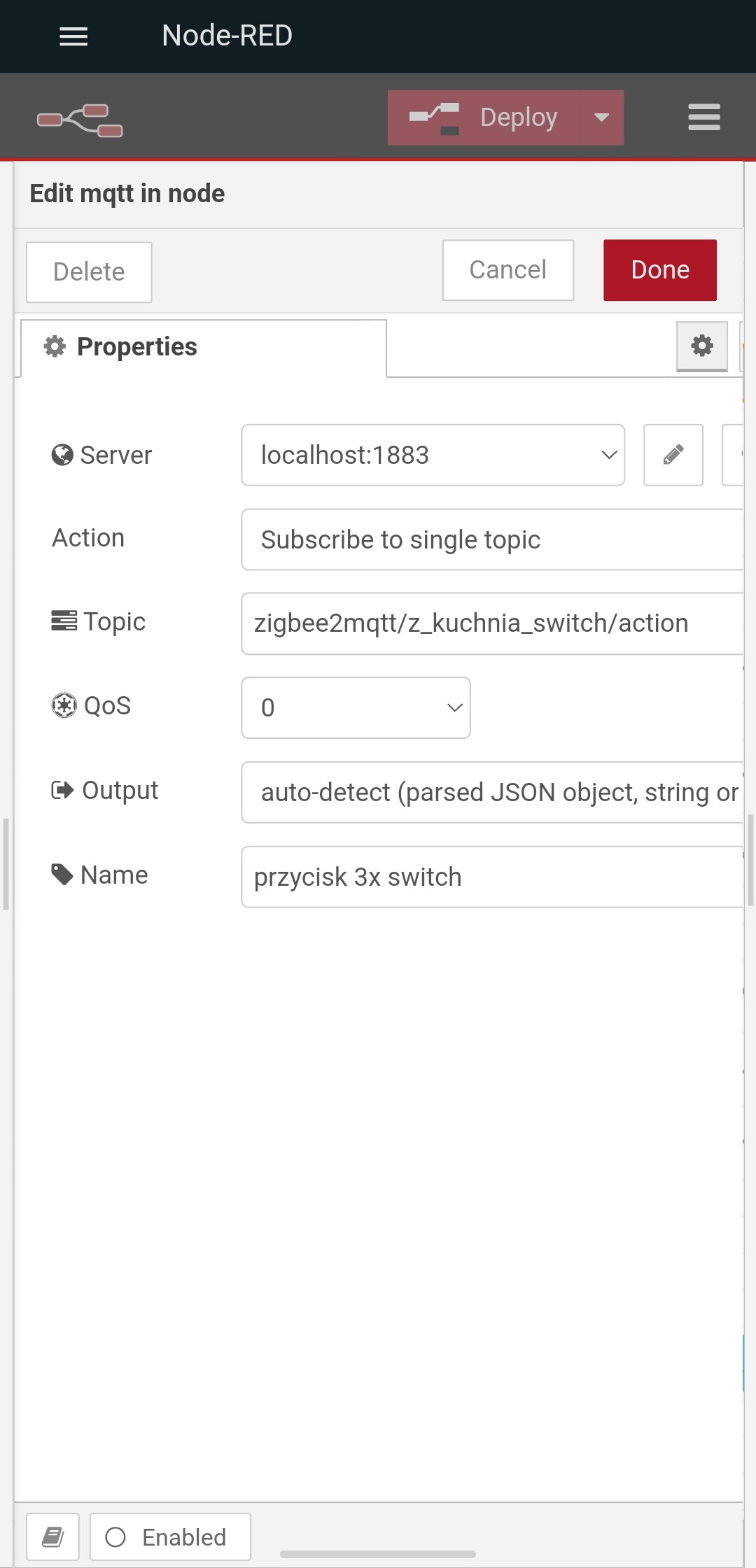
Task: Click the Cancel button
Action: (508, 270)
